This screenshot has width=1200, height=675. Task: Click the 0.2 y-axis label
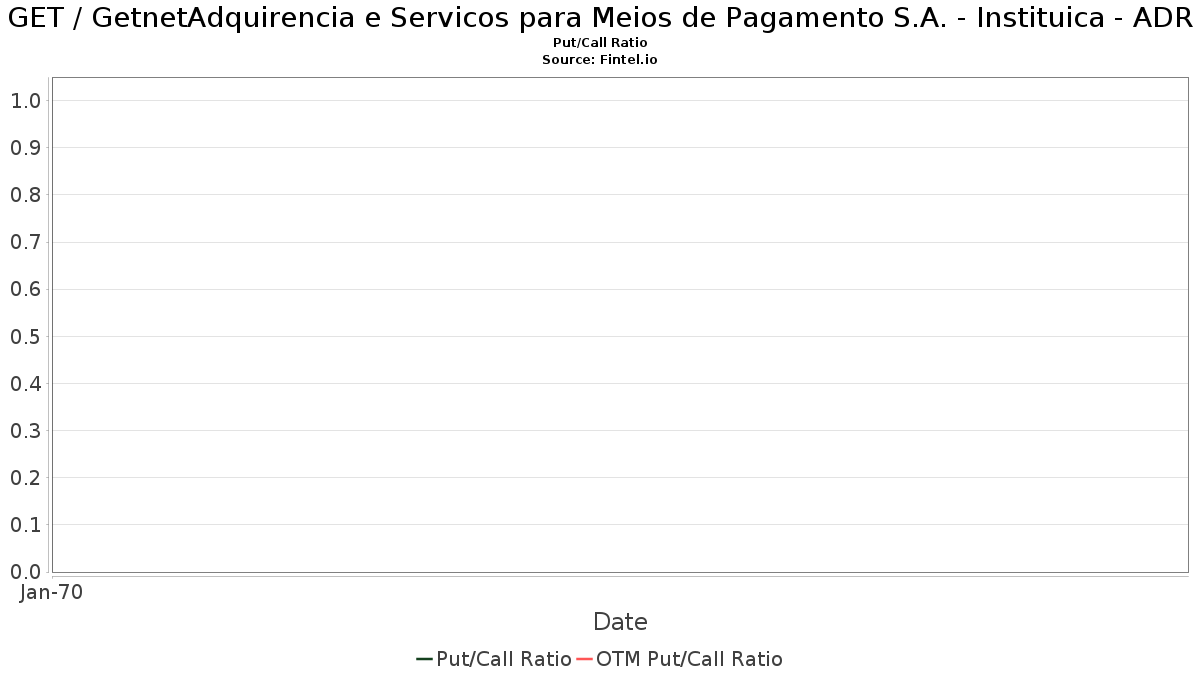25,478
